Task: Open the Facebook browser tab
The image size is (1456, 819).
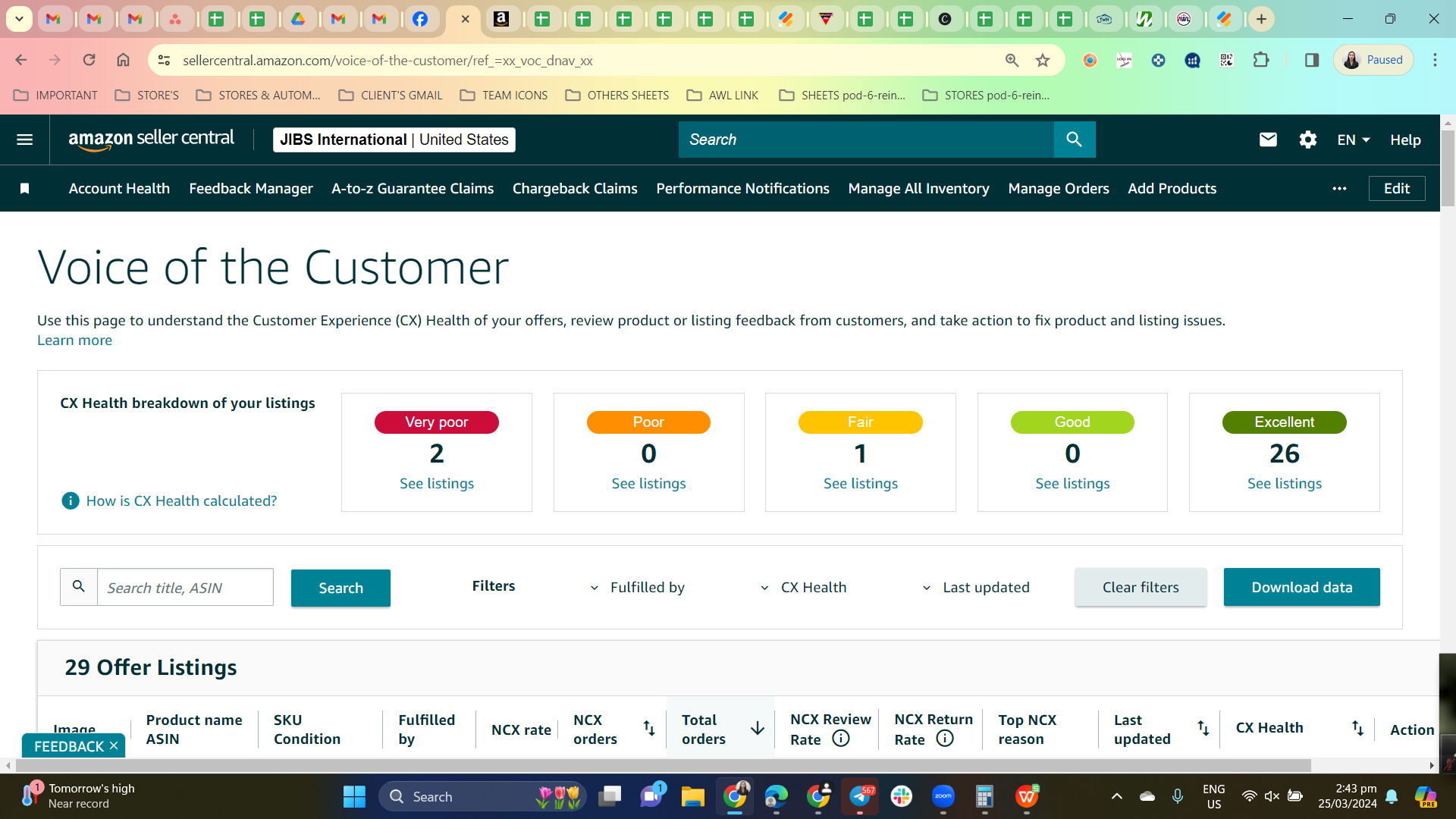Action: [x=420, y=19]
